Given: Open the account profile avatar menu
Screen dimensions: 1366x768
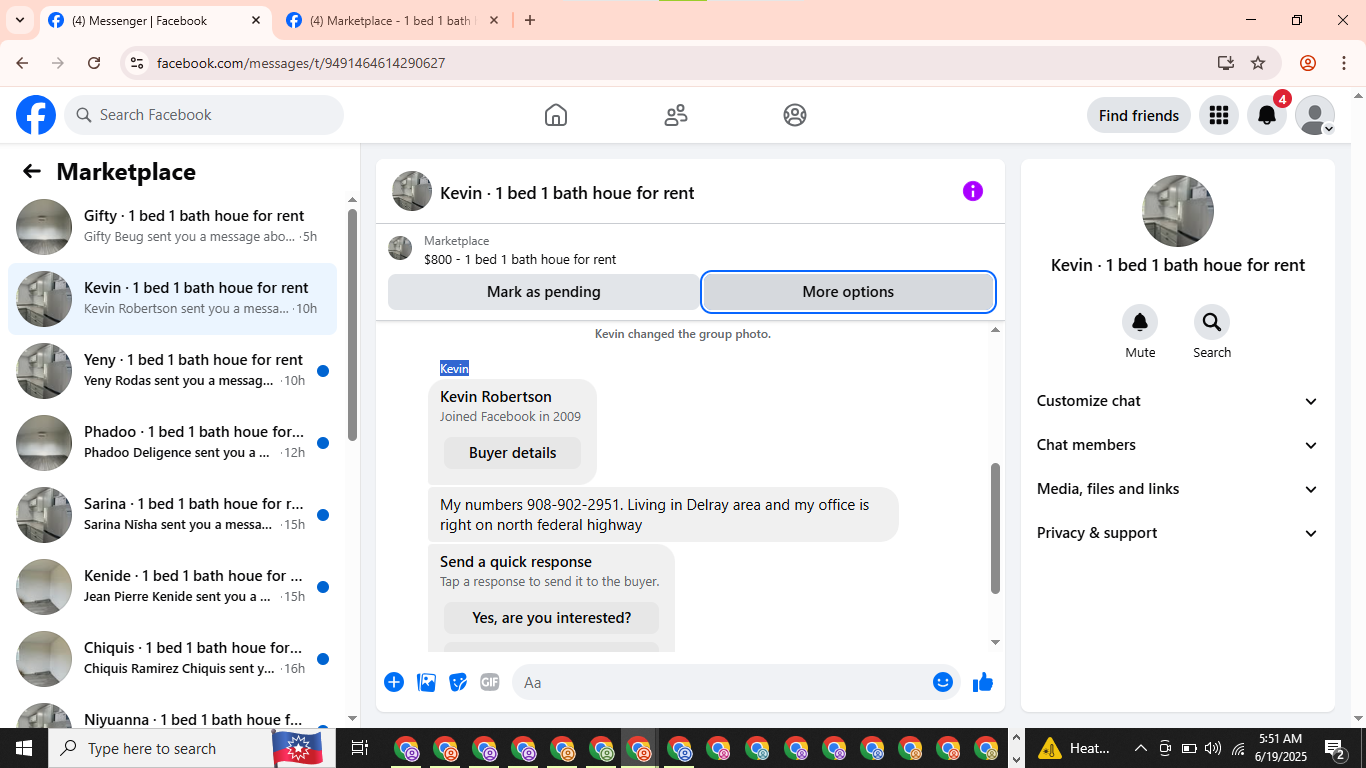Looking at the screenshot, I should 1315,115.
